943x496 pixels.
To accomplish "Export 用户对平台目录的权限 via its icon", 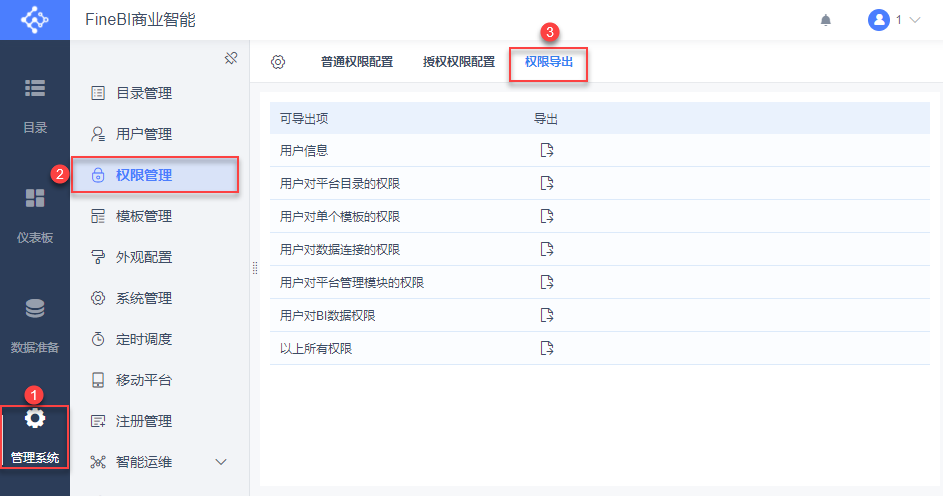I will (547, 183).
